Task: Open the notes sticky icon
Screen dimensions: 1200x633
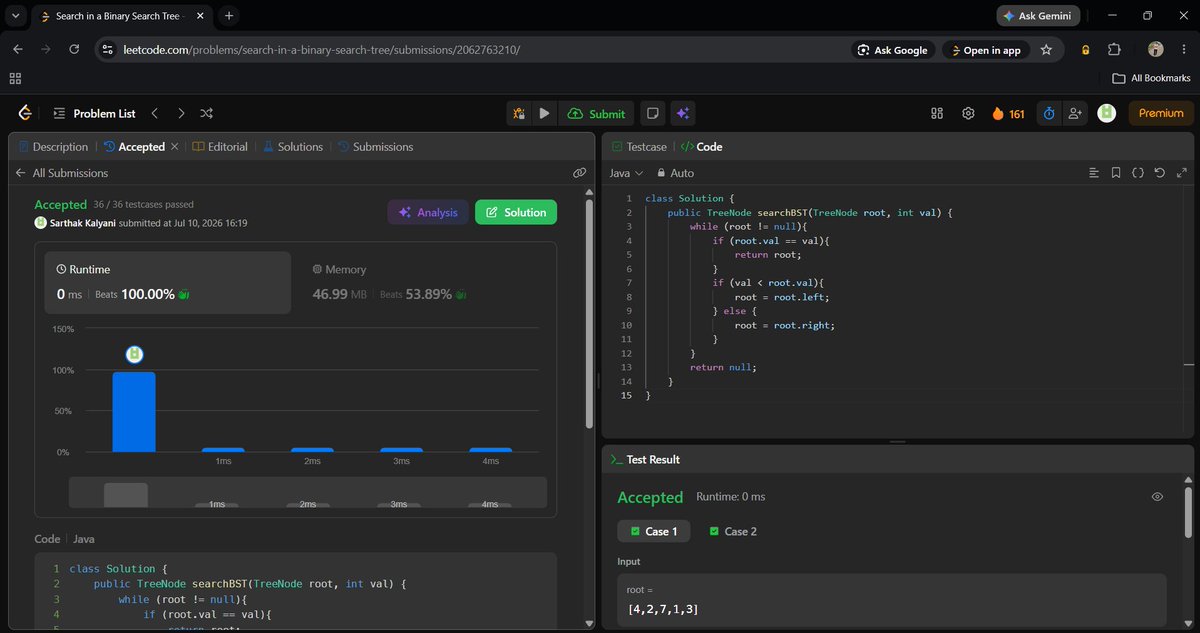Action: click(x=652, y=113)
